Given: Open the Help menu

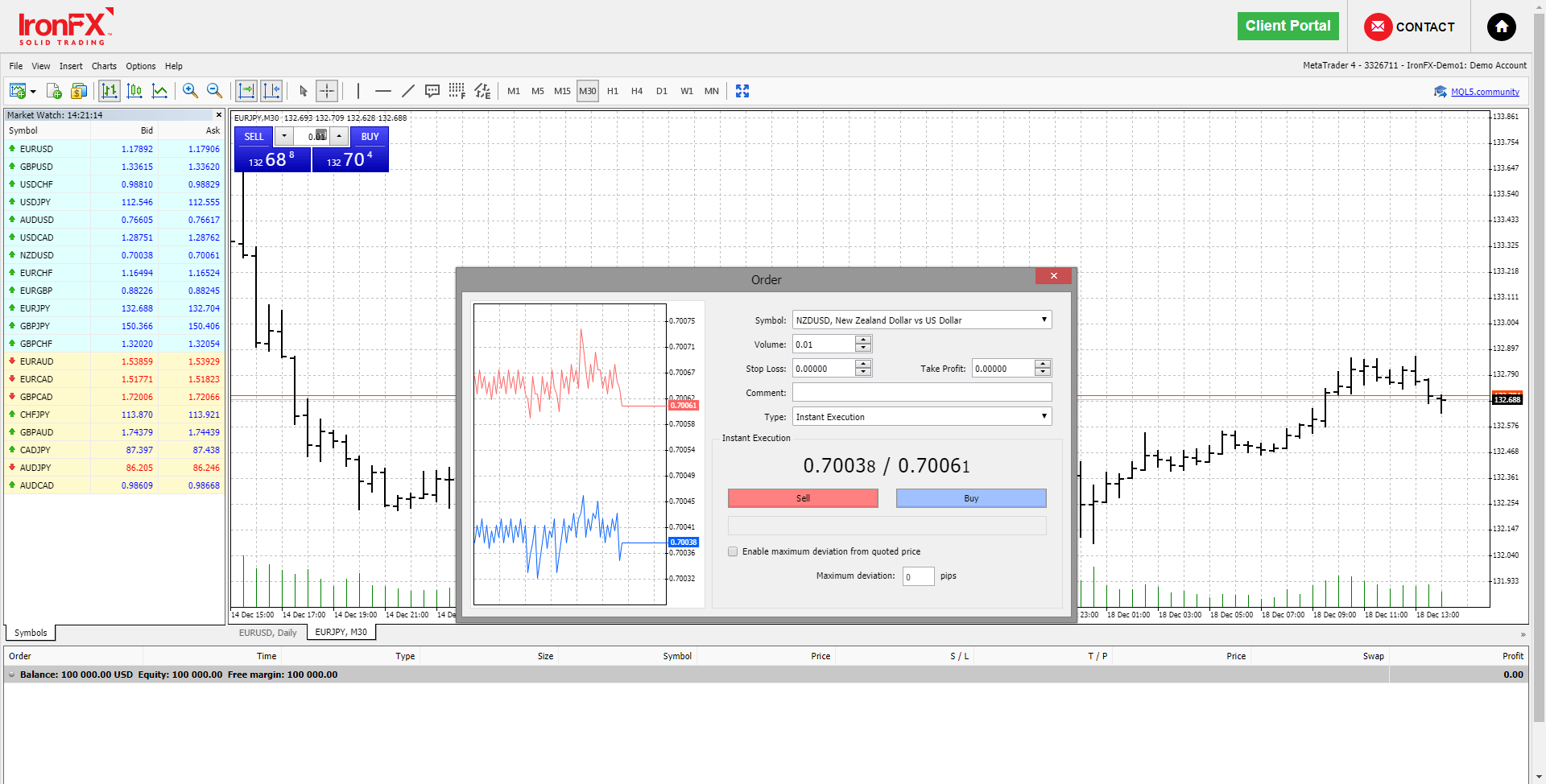Looking at the screenshot, I should [x=174, y=66].
